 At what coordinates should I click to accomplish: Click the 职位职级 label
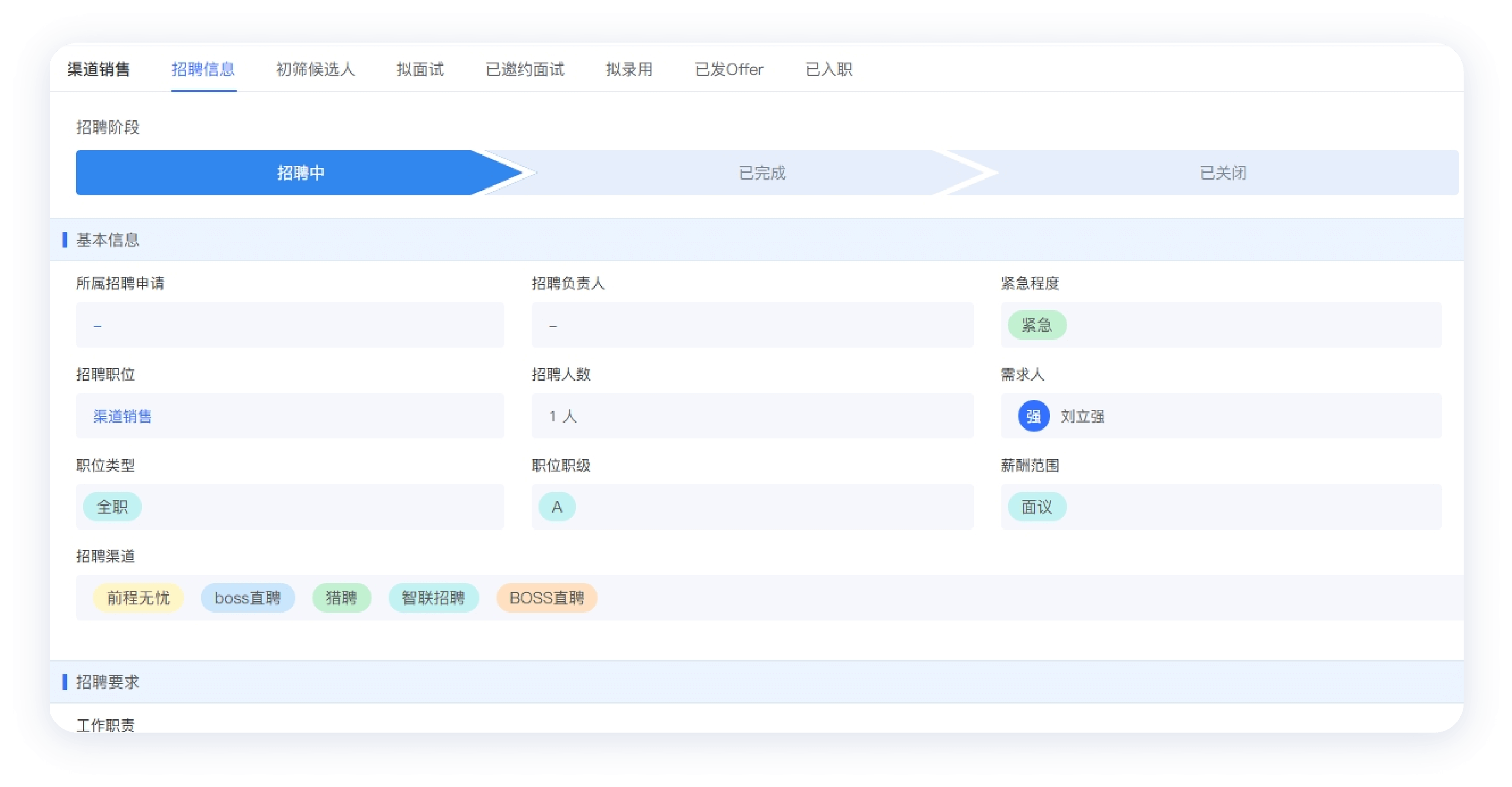pos(561,465)
